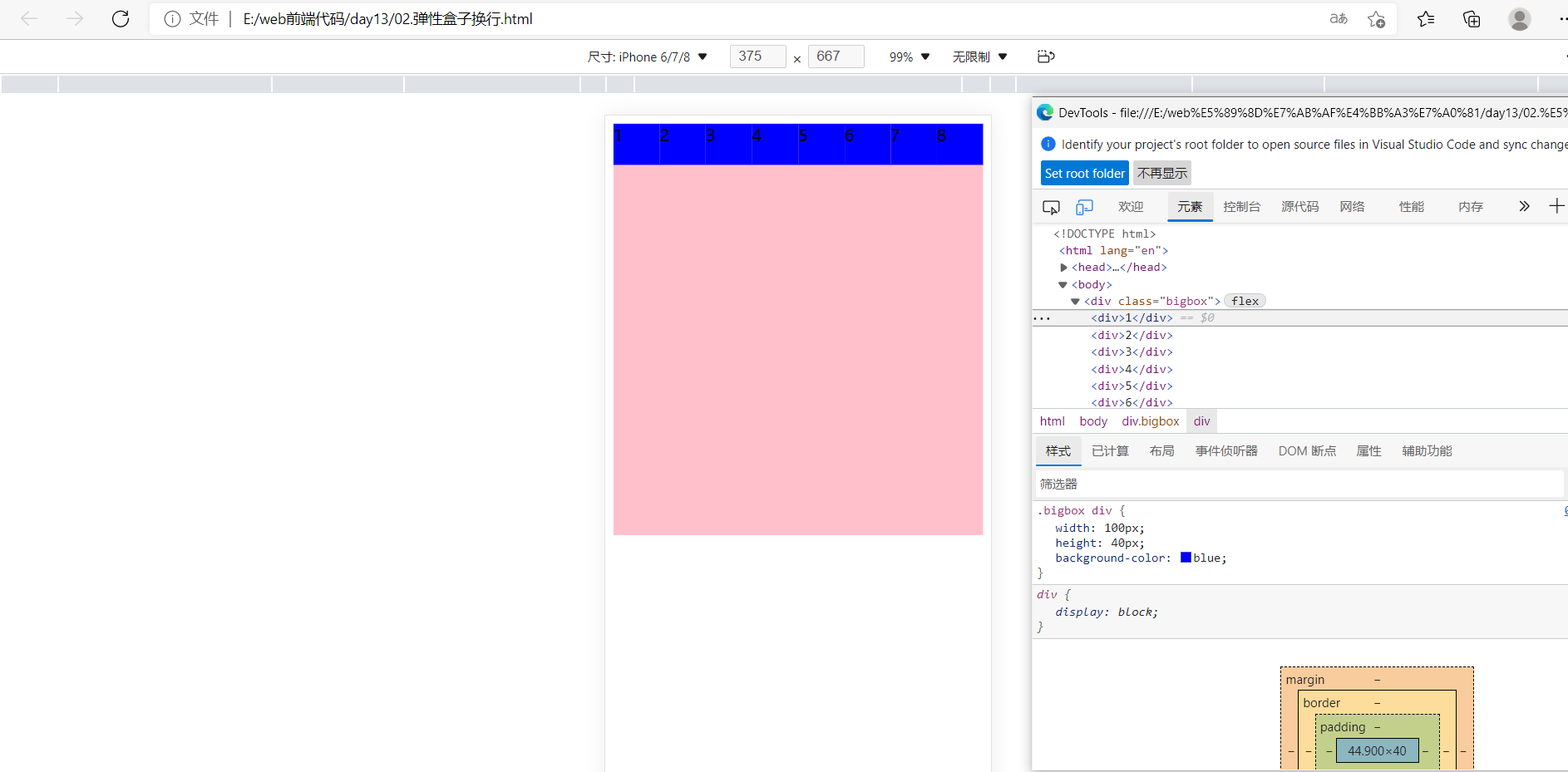Image resolution: width=1568 pixels, height=772 pixels.
Task: Add this page to favorites star
Action: click(1376, 19)
